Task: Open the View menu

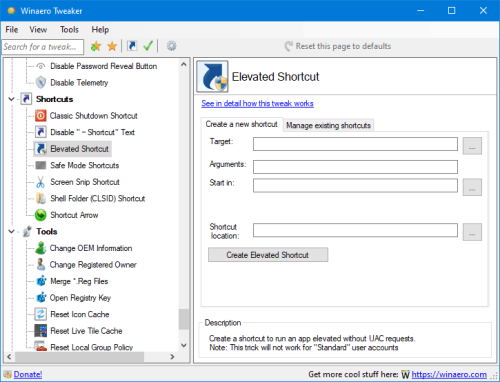Action: (38, 30)
